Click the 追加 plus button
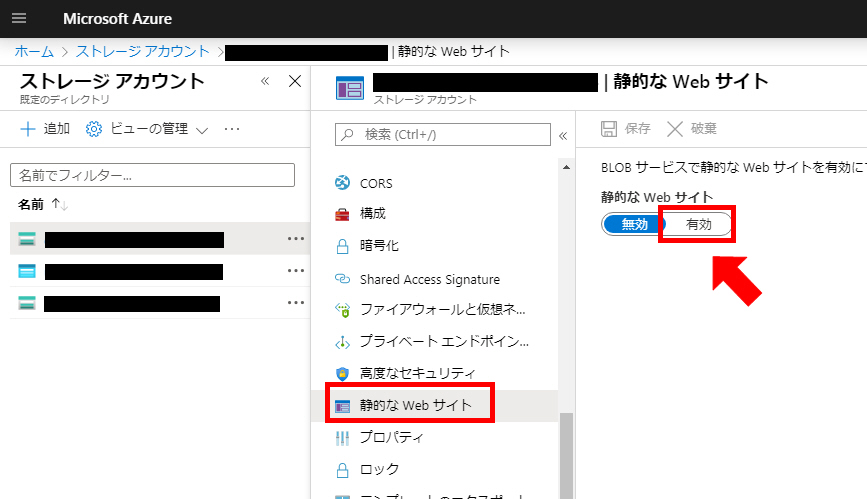 click(45, 129)
